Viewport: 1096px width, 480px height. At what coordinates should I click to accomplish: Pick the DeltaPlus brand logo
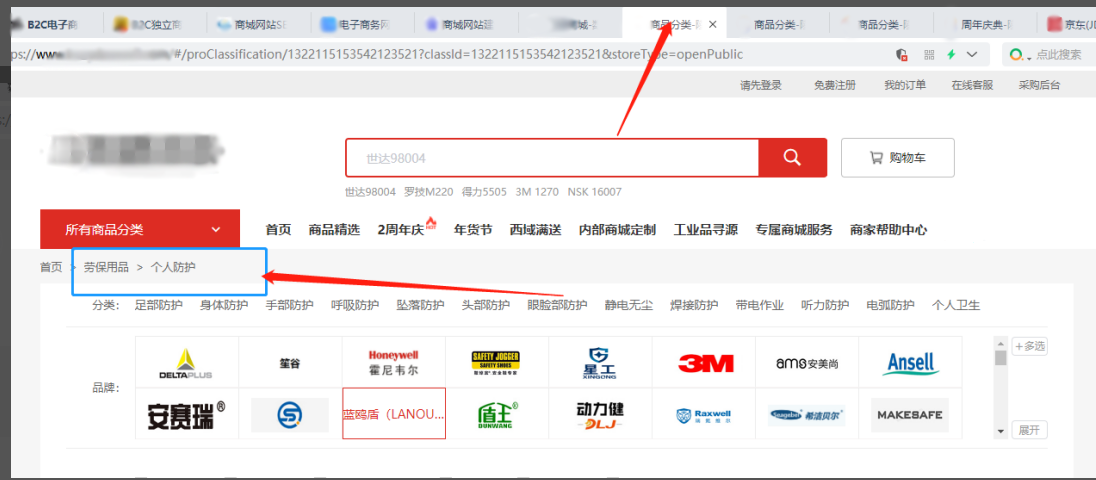(186, 363)
